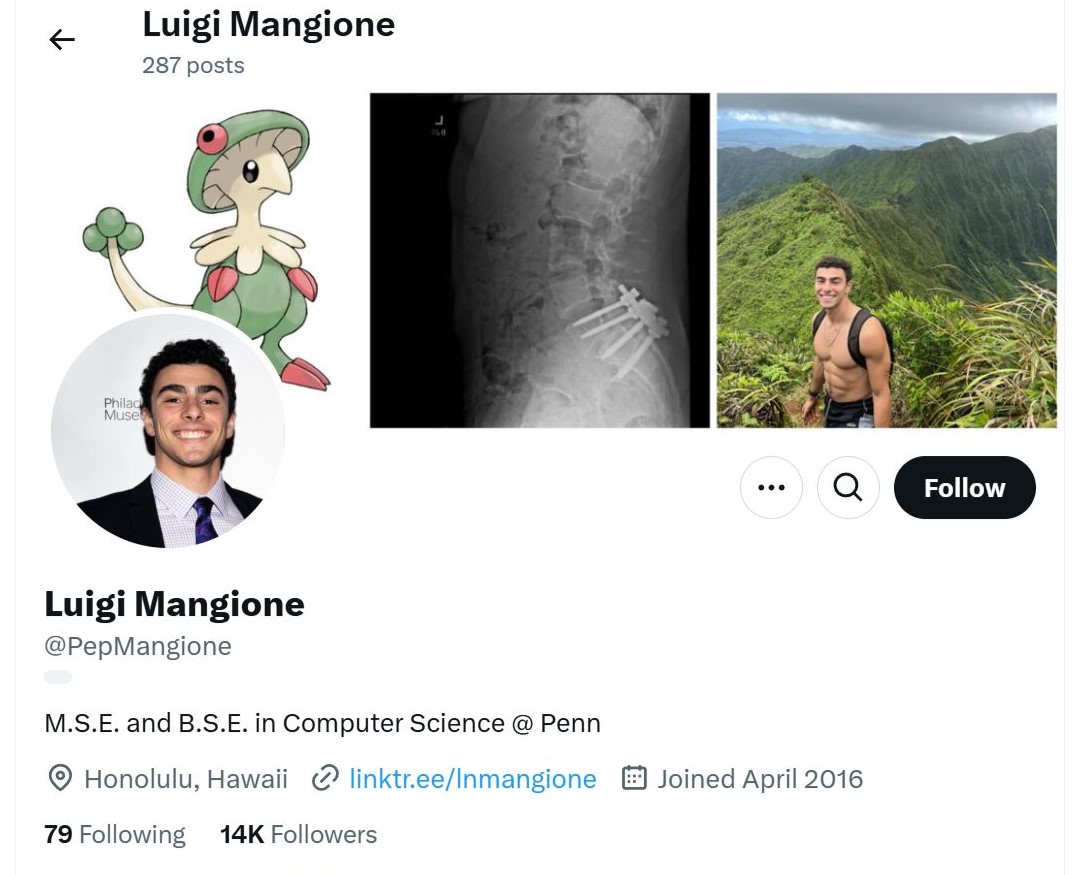Click the 287 posts counter
The width and height of the screenshot is (1073, 875).
192,65
